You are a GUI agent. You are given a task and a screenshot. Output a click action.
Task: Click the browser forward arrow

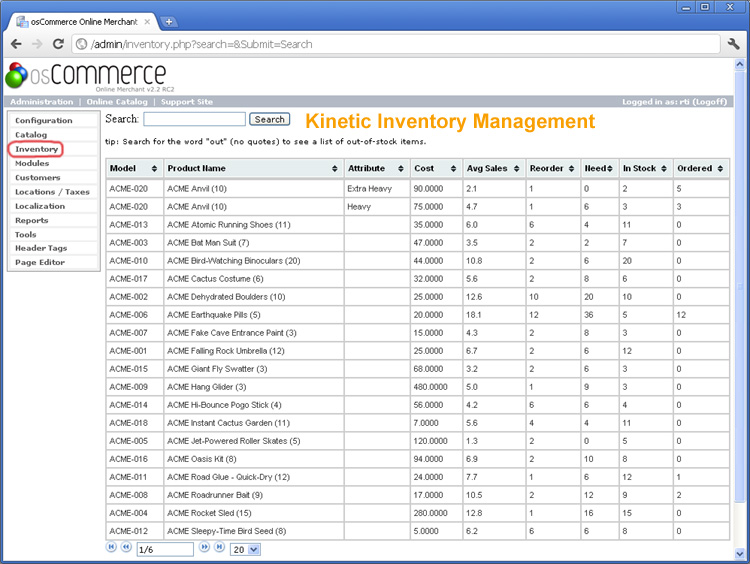pos(37,44)
